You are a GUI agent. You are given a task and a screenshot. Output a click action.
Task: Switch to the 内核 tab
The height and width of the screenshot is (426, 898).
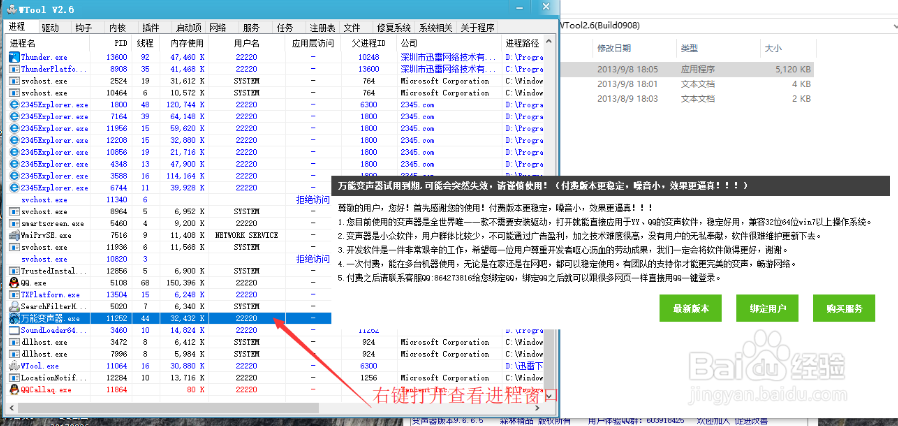click(x=117, y=27)
